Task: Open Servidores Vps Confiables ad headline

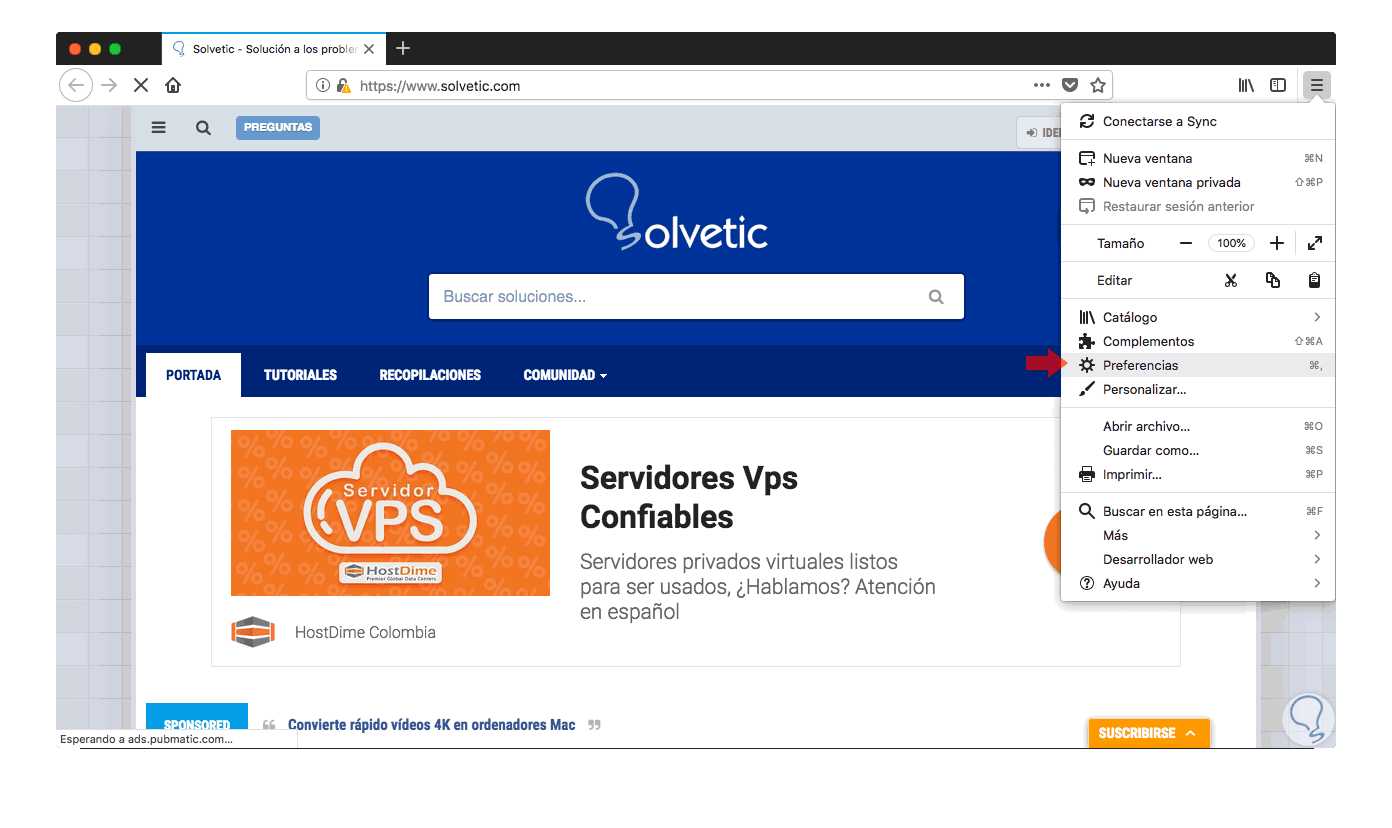Action: [x=689, y=497]
